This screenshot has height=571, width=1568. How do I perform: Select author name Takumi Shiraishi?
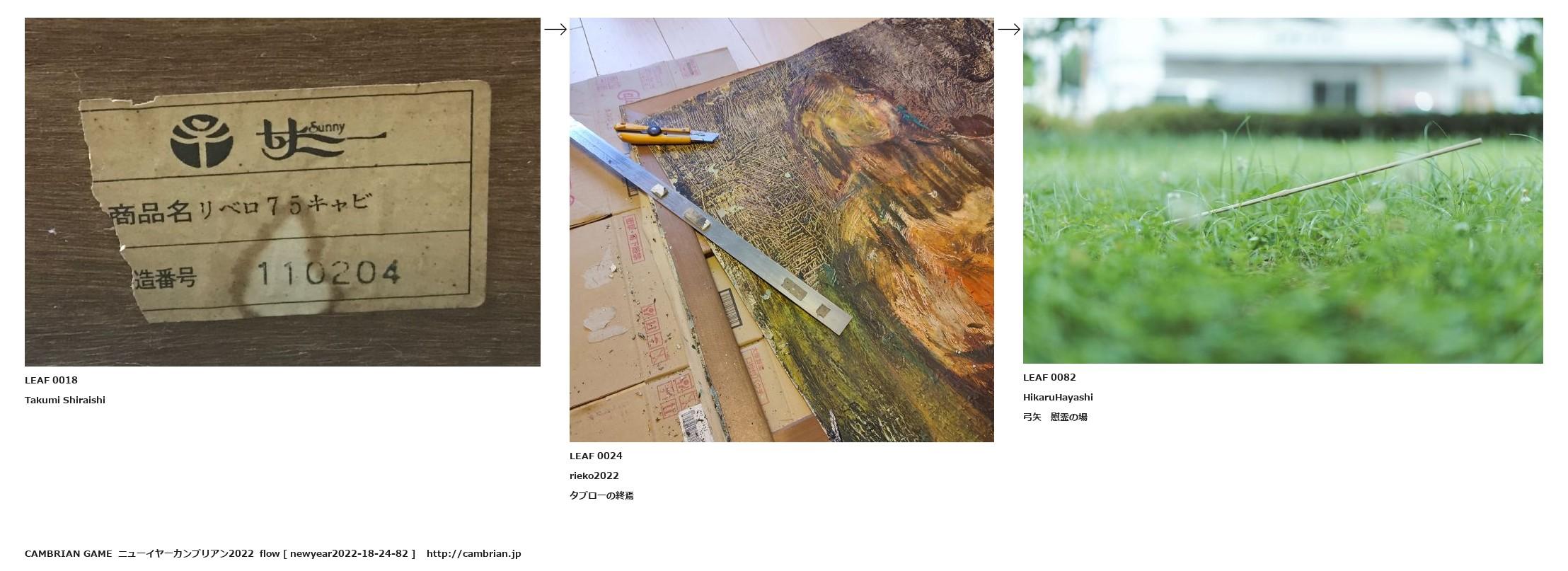(x=65, y=400)
